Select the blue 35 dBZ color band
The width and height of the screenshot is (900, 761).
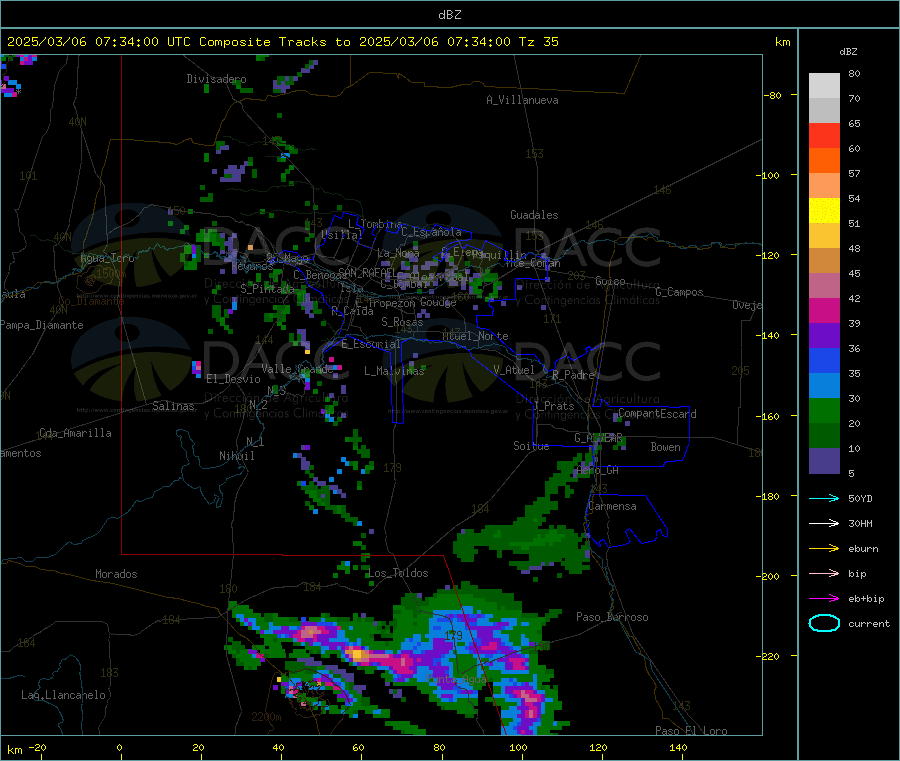[824, 360]
